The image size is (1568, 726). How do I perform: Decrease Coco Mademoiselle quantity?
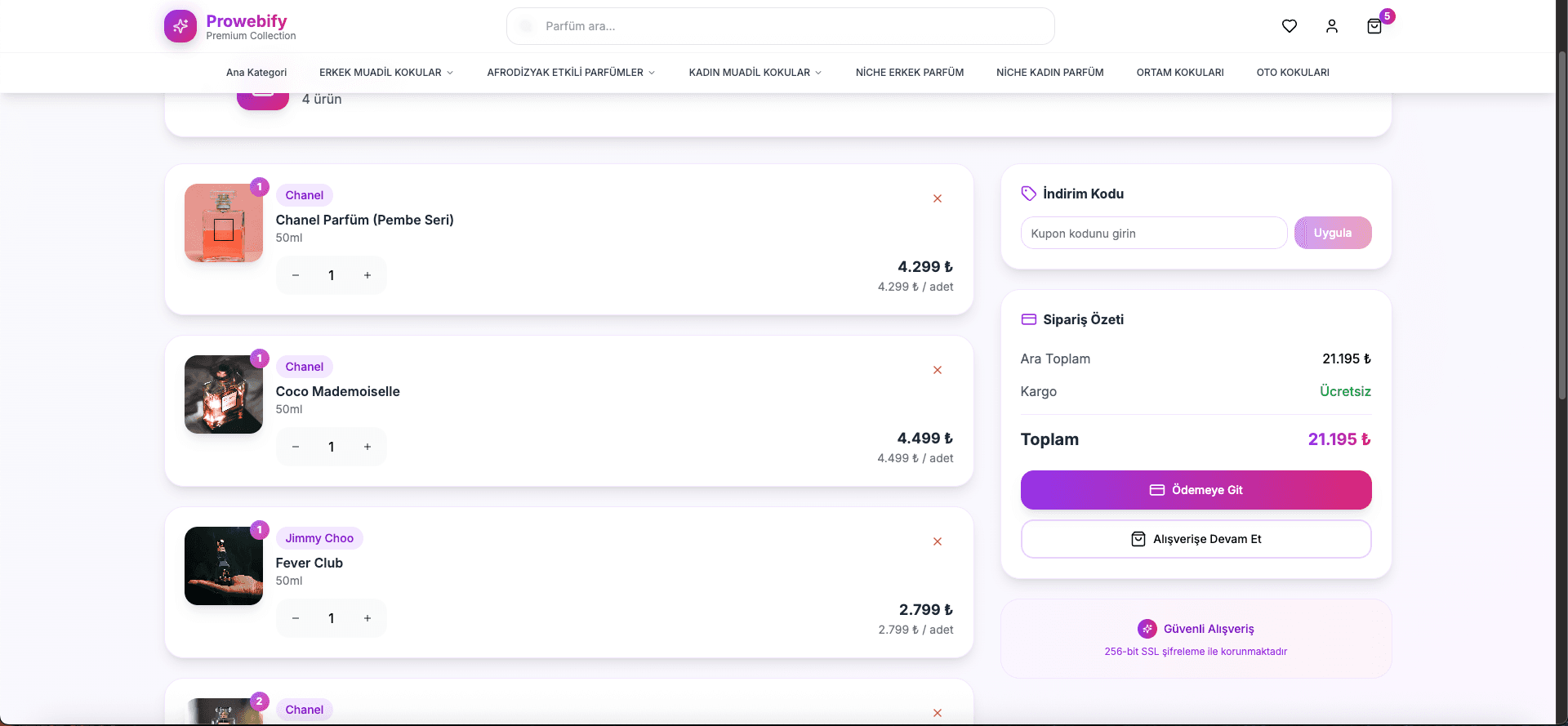point(296,447)
